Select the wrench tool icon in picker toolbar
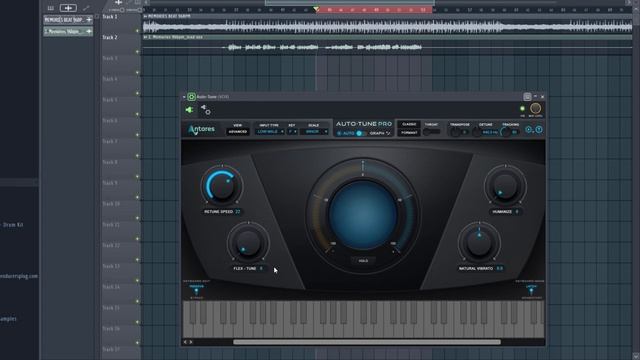This screenshot has height=360, width=640. pos(86,8)
